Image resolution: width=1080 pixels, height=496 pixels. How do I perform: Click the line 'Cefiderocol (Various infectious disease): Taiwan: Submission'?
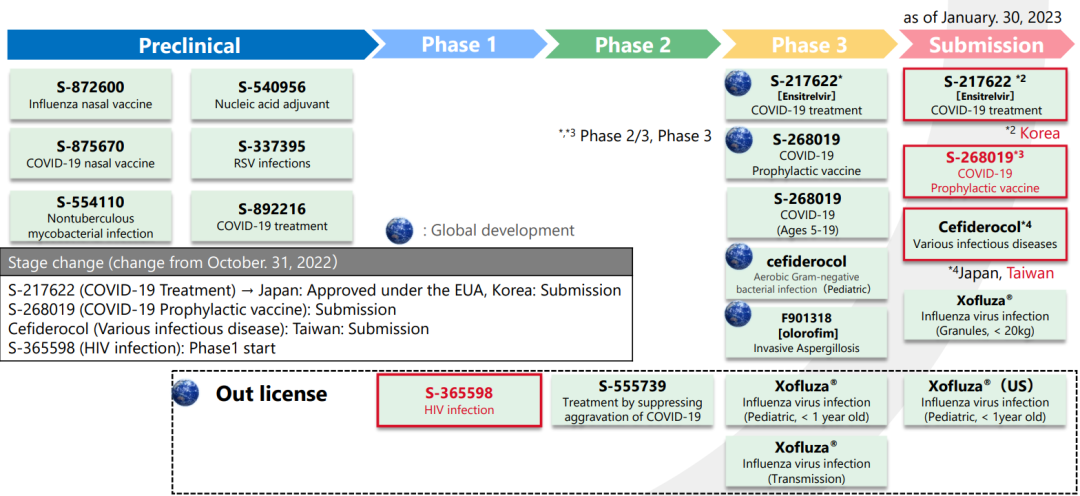[x=220, y=329]
